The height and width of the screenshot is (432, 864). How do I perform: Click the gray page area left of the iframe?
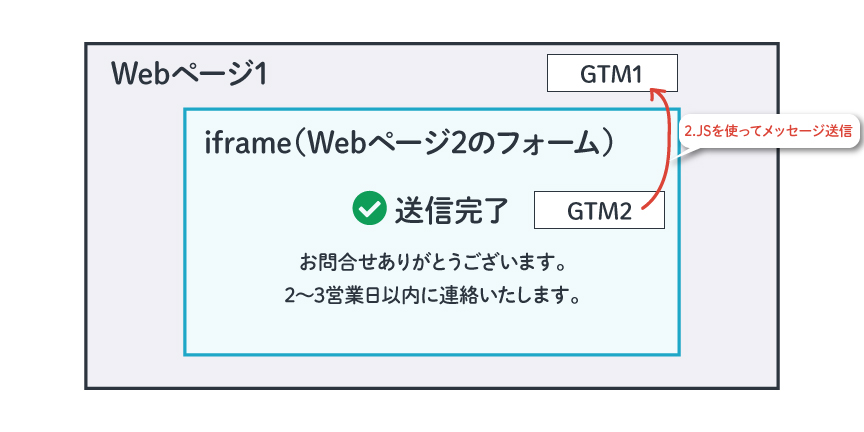[135, 231]
